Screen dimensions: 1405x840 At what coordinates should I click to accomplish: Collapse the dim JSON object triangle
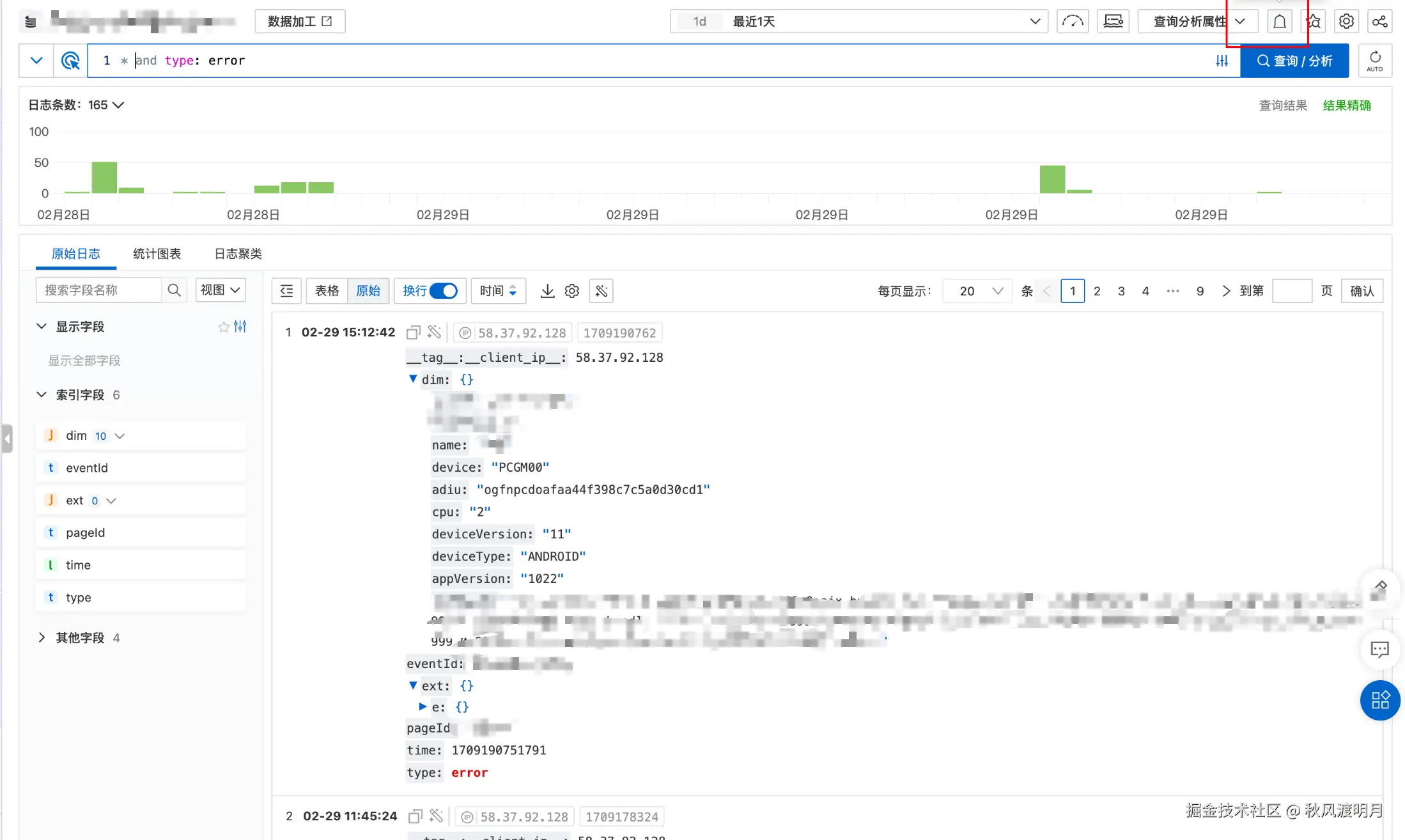coord(413,379)
